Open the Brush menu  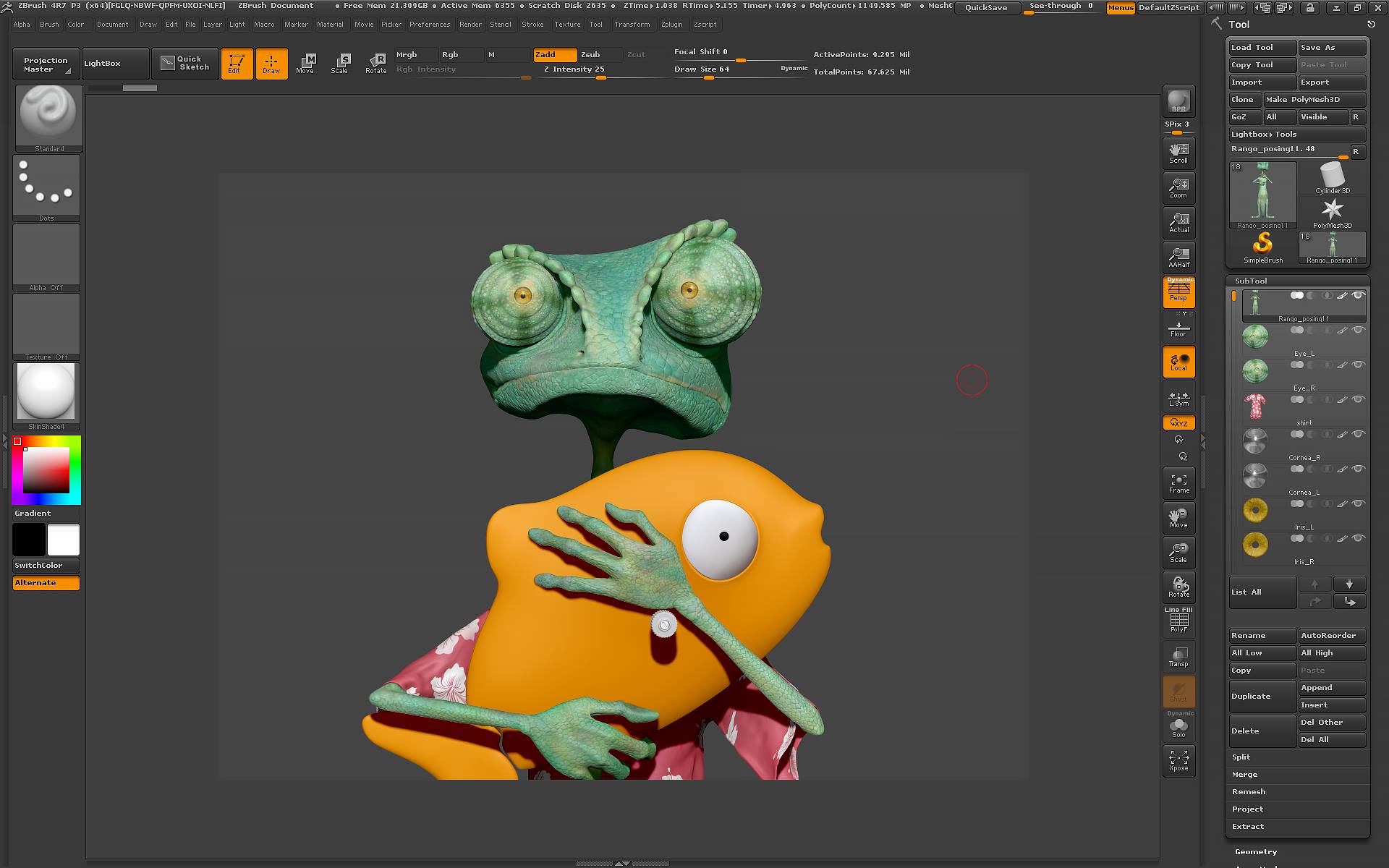(x=49, y=25)
